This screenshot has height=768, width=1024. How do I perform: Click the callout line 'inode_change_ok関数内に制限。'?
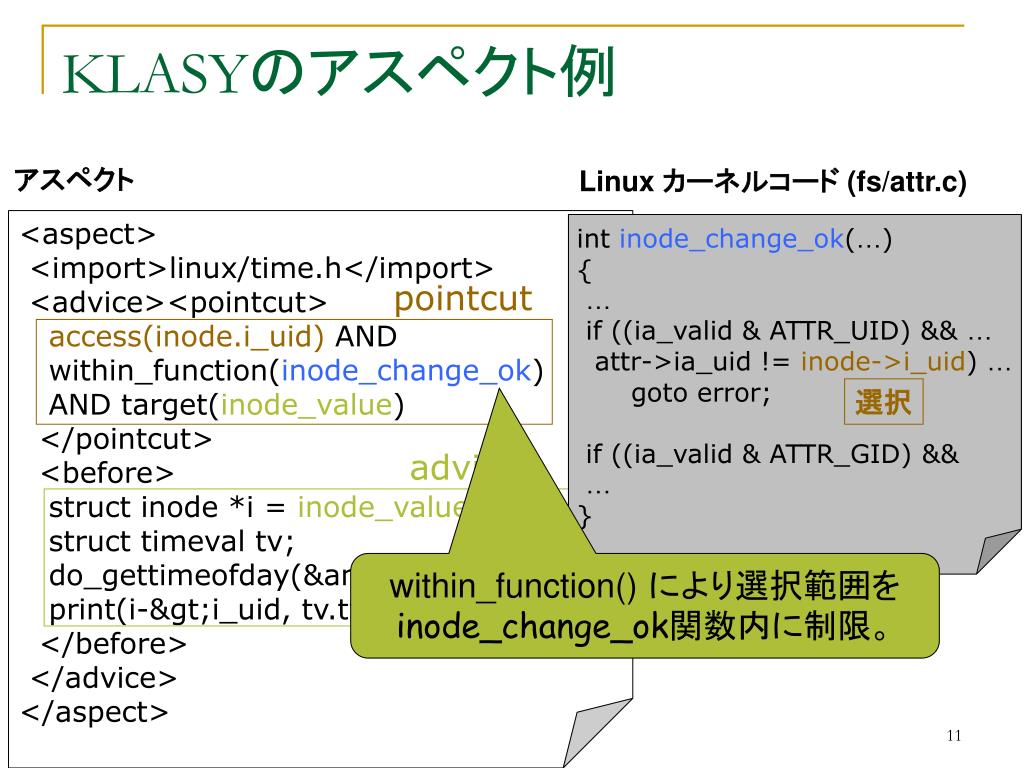tap(644, 626)
